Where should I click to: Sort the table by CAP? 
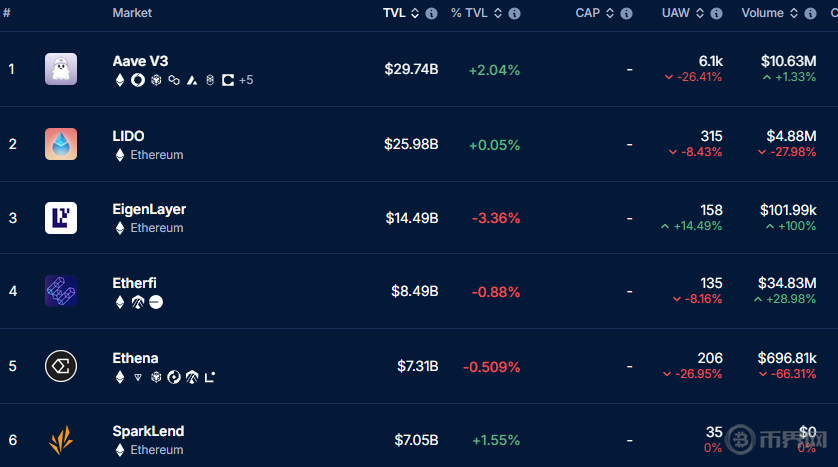[587, 14]
